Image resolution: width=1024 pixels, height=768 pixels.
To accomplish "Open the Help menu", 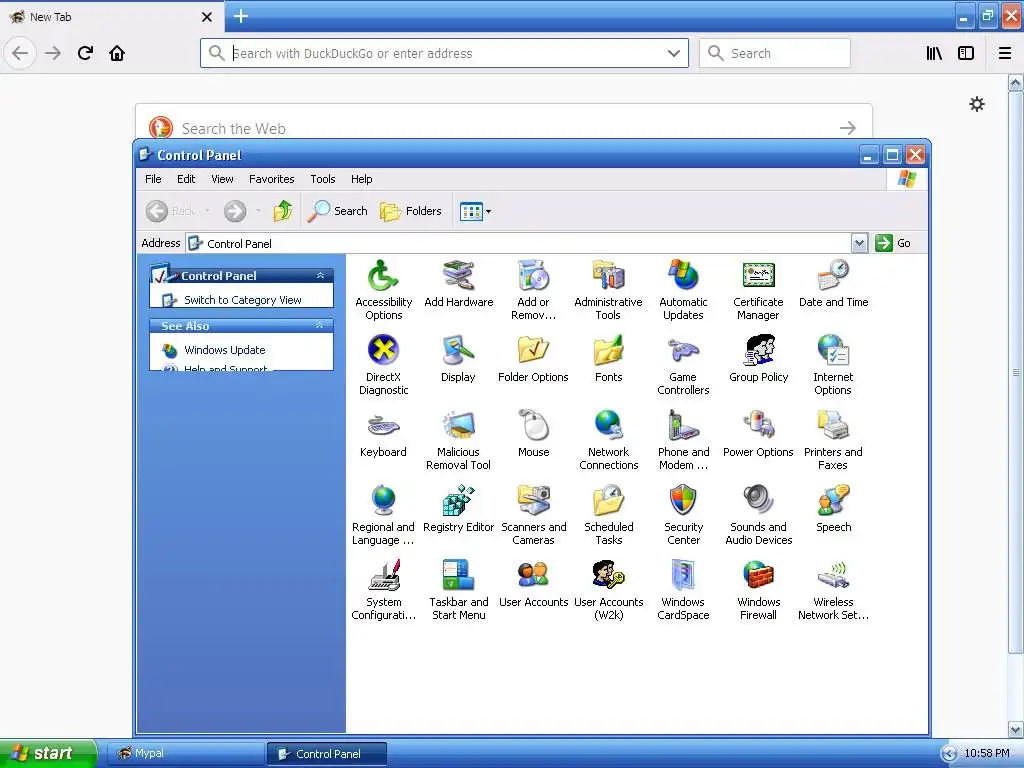I will [361, 179].
